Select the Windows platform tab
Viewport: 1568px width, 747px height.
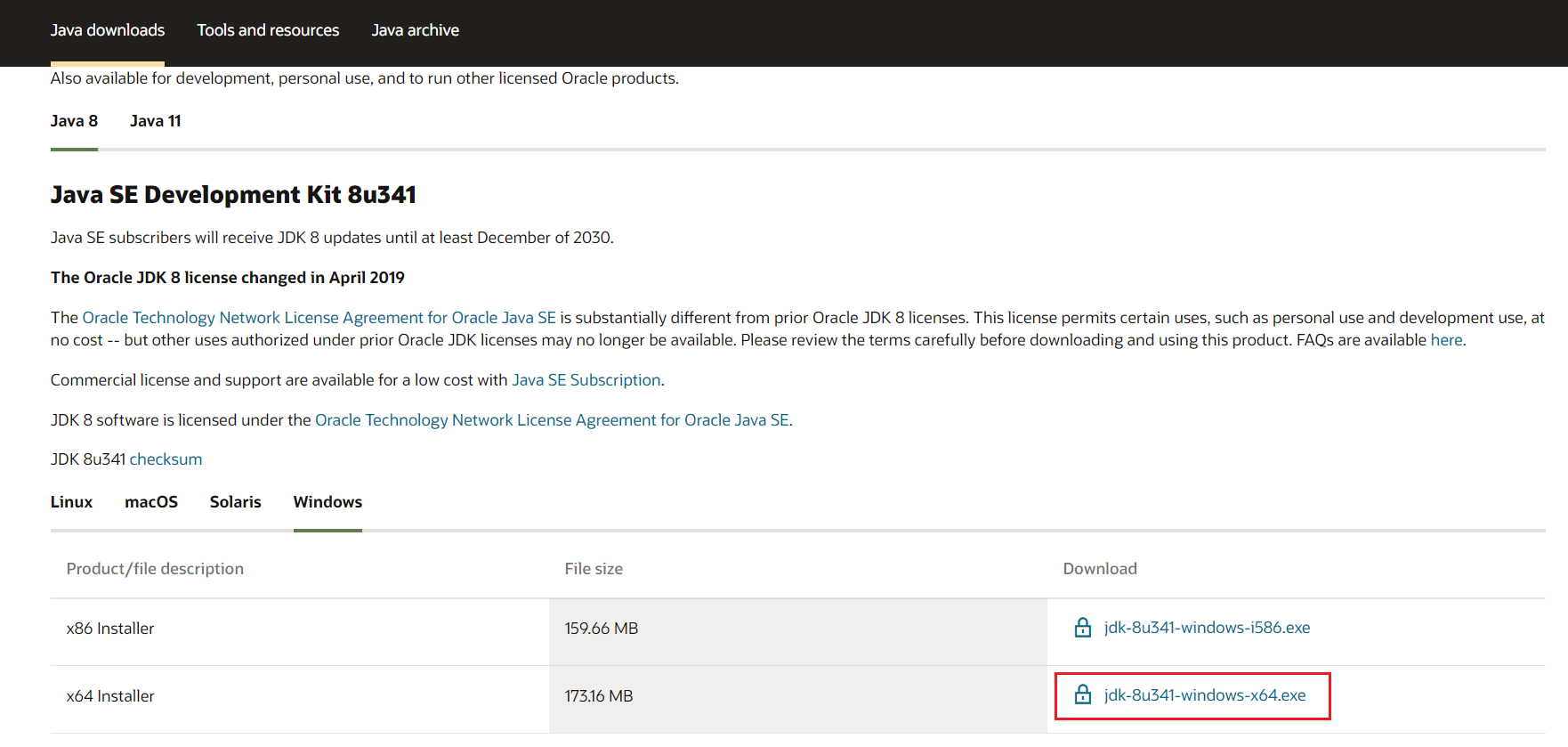[327, 502]
